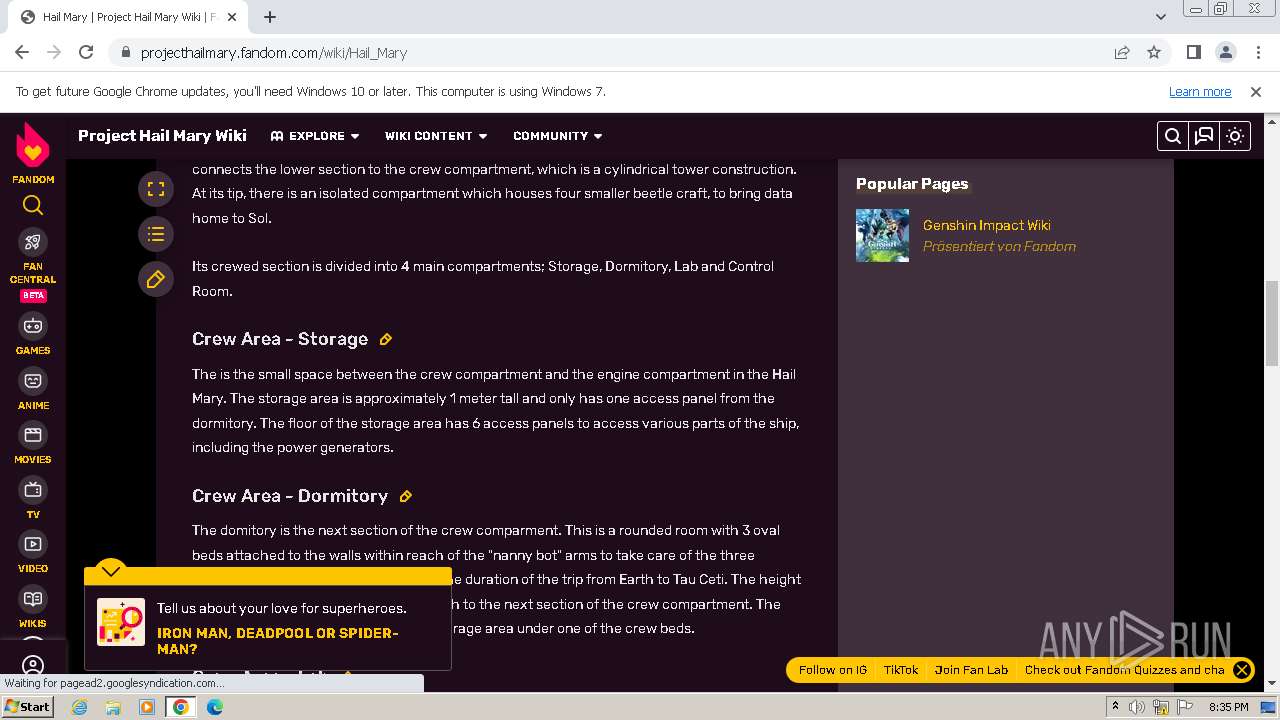The image size is (1280, 720).
Task: Open Check out Fandom Quizzes link
Action: click(1124, 670)
